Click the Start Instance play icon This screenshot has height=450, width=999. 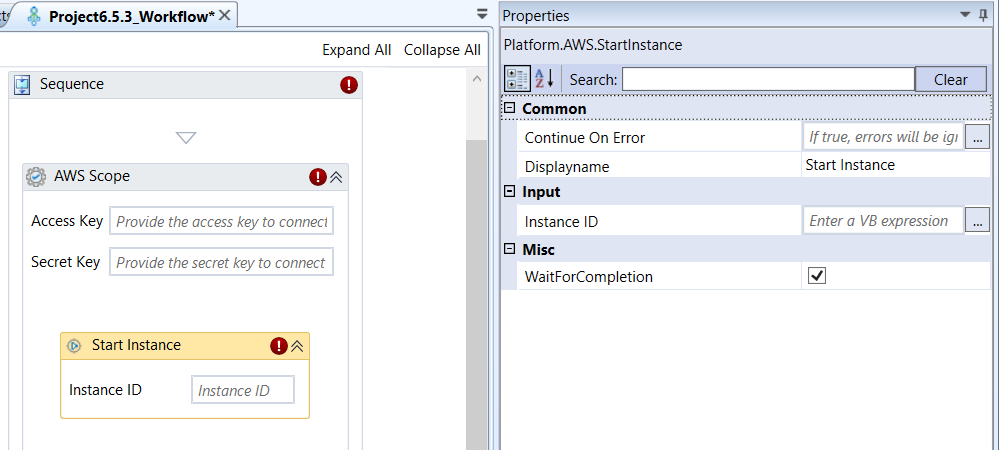(x=74, y=346)
